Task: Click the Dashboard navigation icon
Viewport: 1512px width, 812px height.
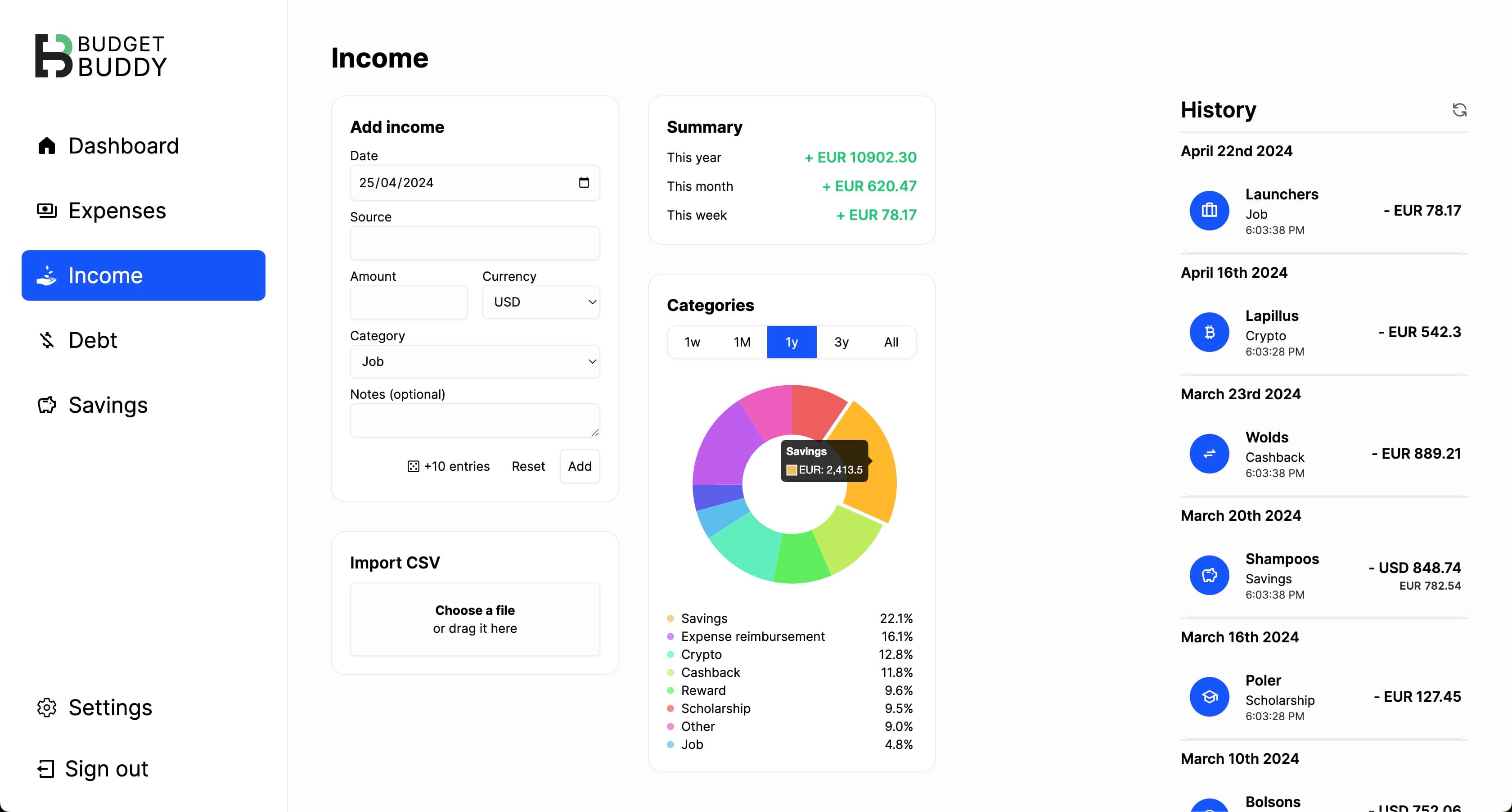Action: pos(47,145)
